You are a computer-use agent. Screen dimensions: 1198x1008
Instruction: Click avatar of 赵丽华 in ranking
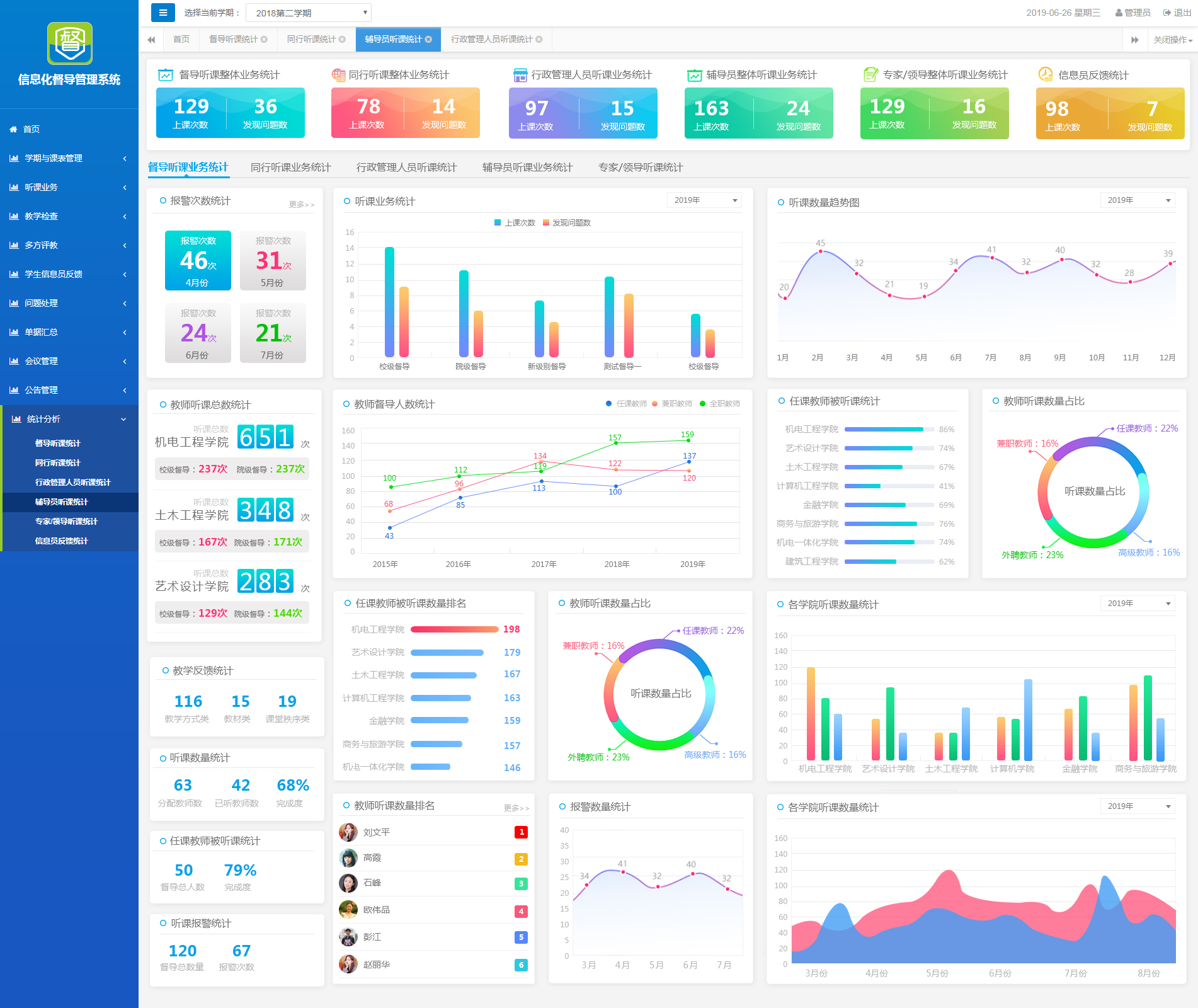pos(348,964)
